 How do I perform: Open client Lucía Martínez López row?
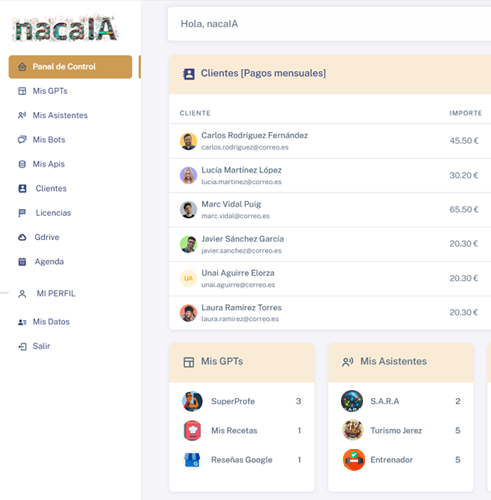point(330,175)
